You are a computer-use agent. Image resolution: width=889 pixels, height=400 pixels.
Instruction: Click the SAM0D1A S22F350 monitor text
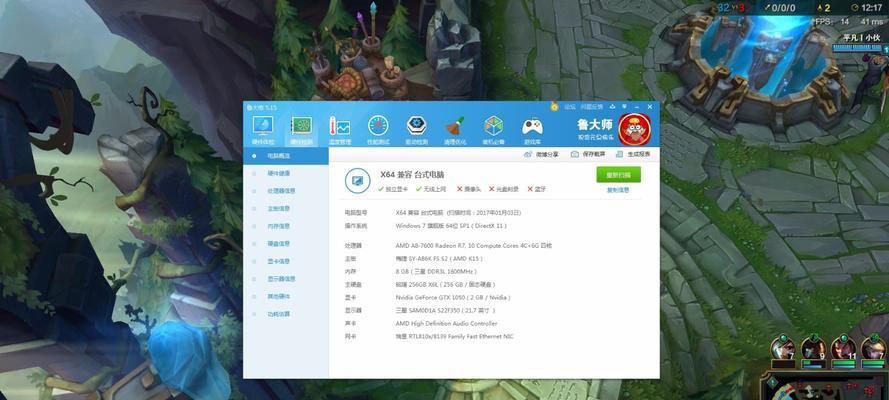coord(446,310)
